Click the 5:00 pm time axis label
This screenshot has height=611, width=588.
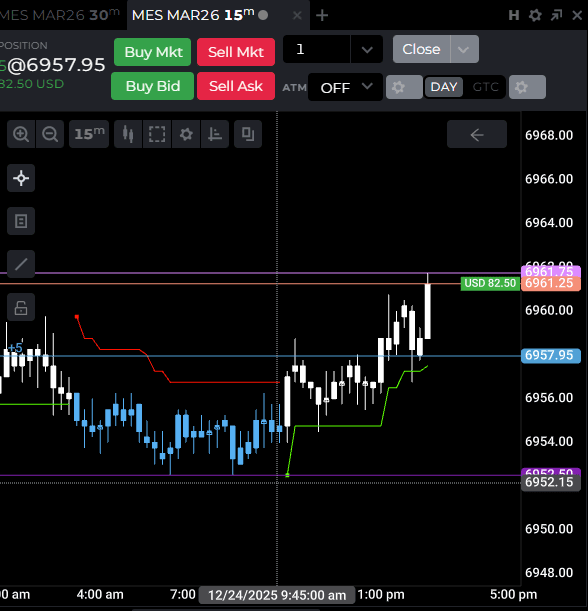(513, 595)
